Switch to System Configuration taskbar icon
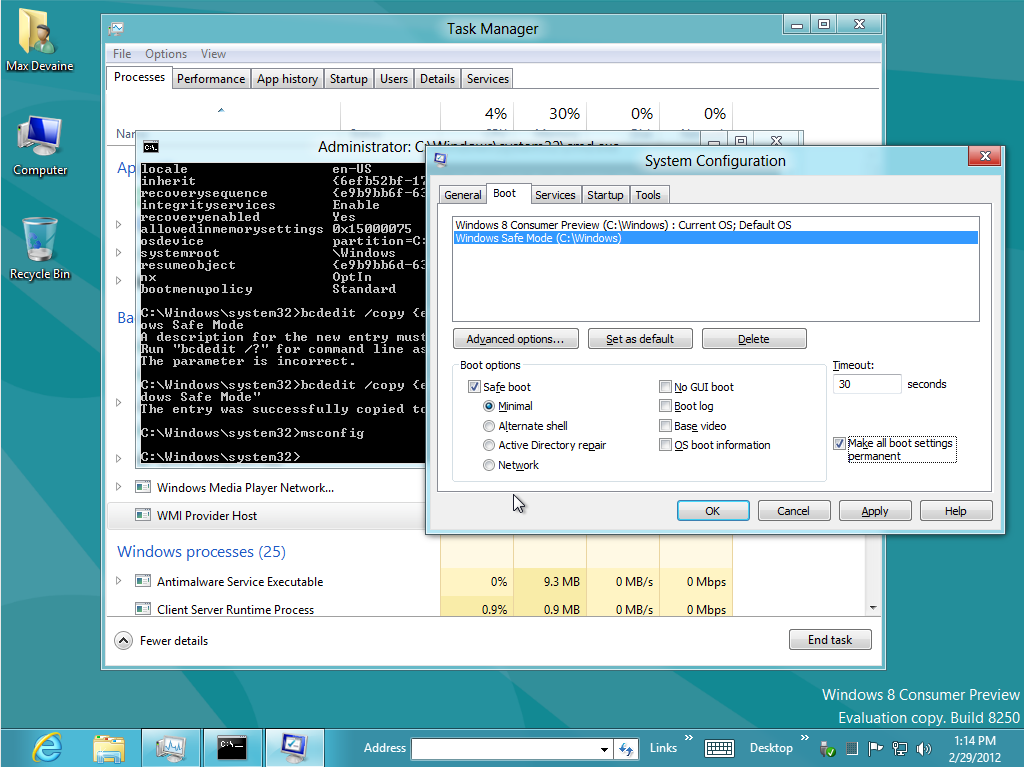 [294, 748]
